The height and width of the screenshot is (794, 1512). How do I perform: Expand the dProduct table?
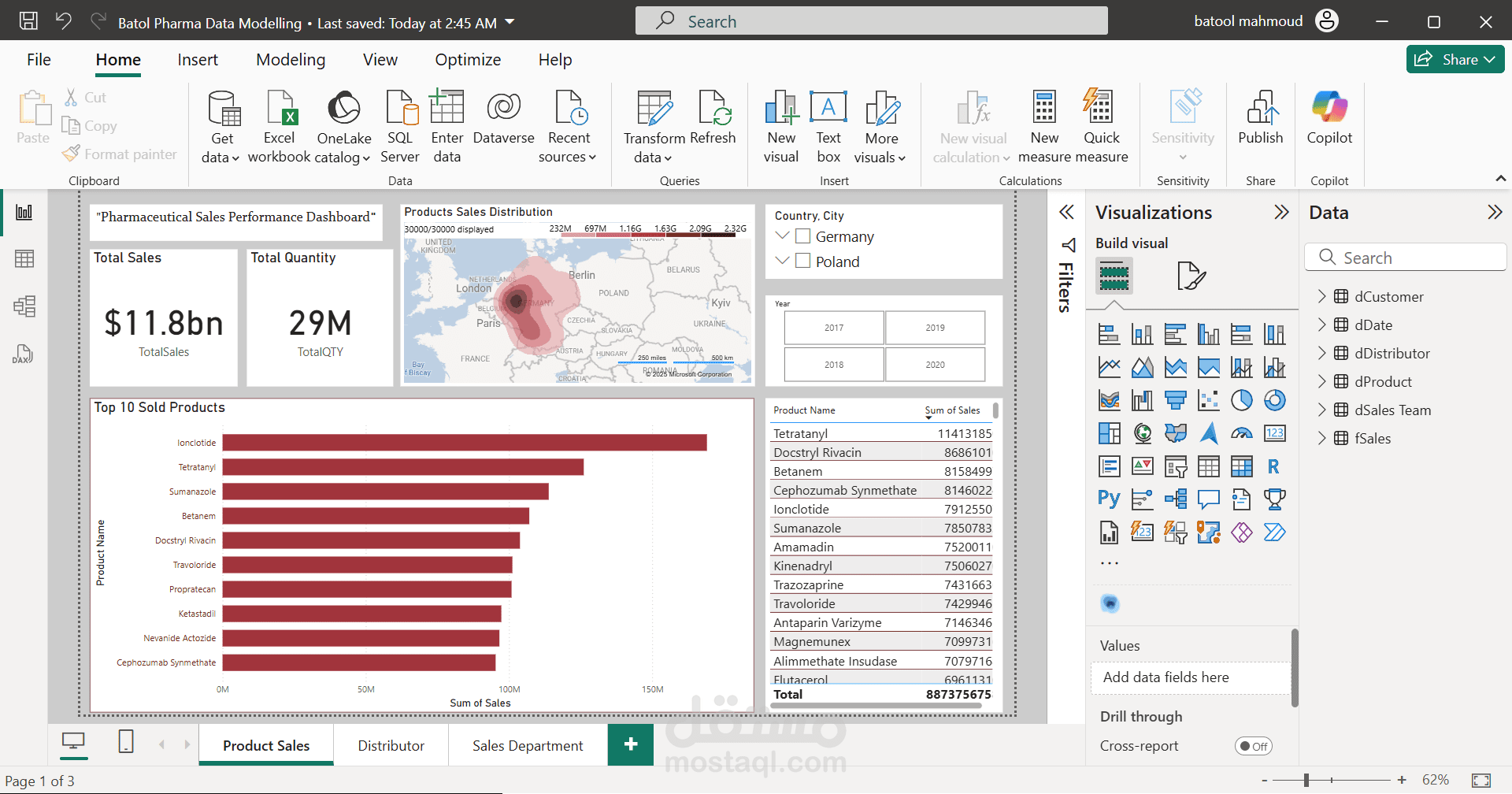(x=1322, y=381)
